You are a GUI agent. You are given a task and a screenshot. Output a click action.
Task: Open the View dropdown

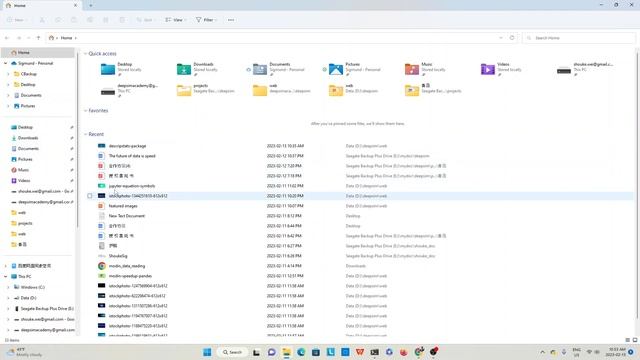tap(176, 20)
